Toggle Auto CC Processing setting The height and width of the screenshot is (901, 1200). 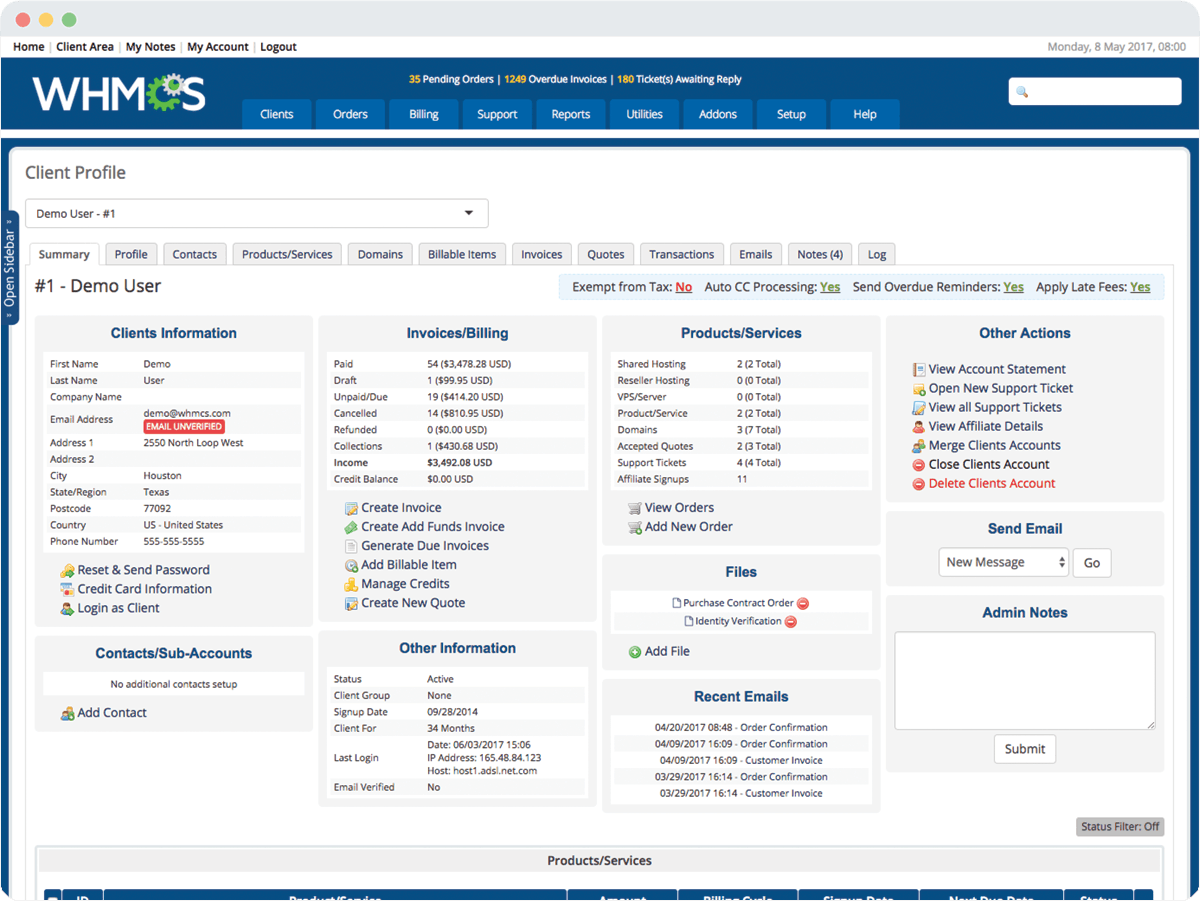tap(830, 288)
